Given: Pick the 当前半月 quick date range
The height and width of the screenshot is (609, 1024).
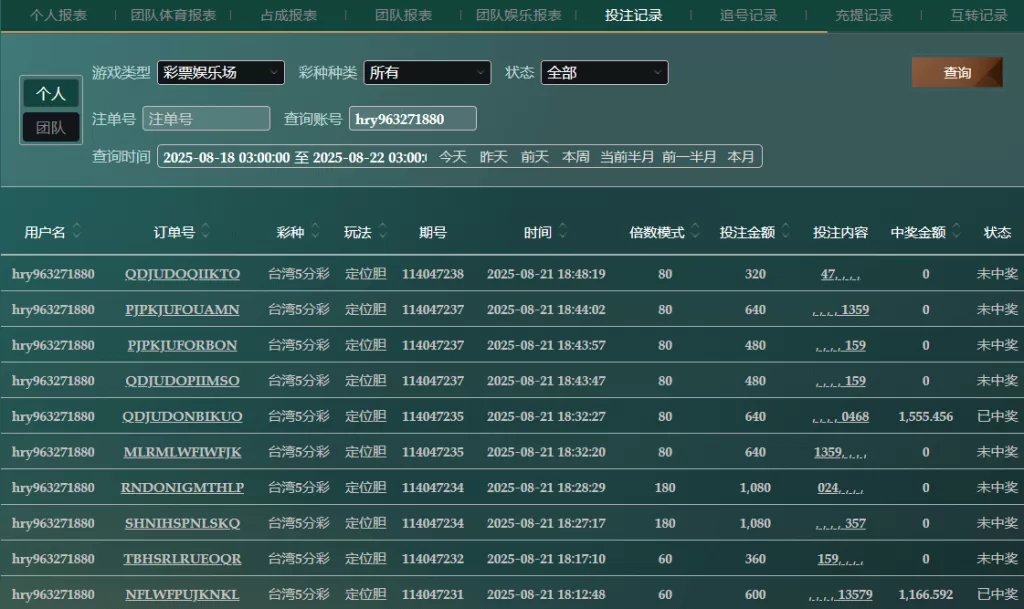Looking at the screenshot, I should click(x=627, y=157).
